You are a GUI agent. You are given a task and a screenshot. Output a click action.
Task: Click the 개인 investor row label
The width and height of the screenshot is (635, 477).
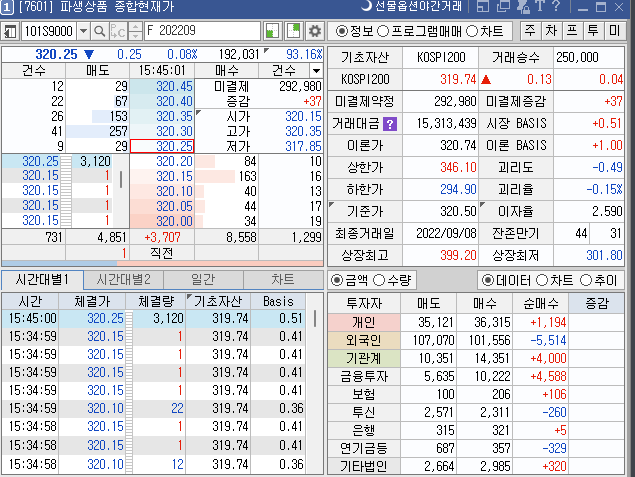click(x=364, y=322)
